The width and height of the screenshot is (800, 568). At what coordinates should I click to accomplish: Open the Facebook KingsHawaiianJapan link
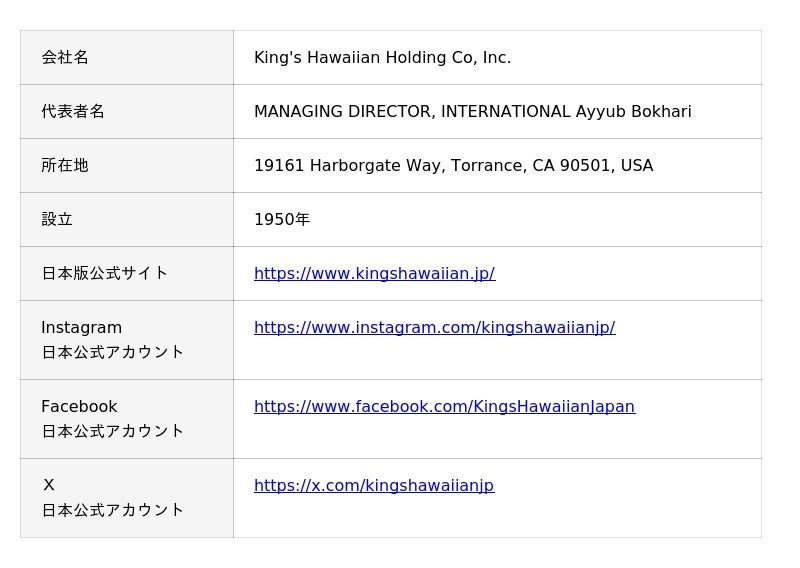[x=444, y=406]
